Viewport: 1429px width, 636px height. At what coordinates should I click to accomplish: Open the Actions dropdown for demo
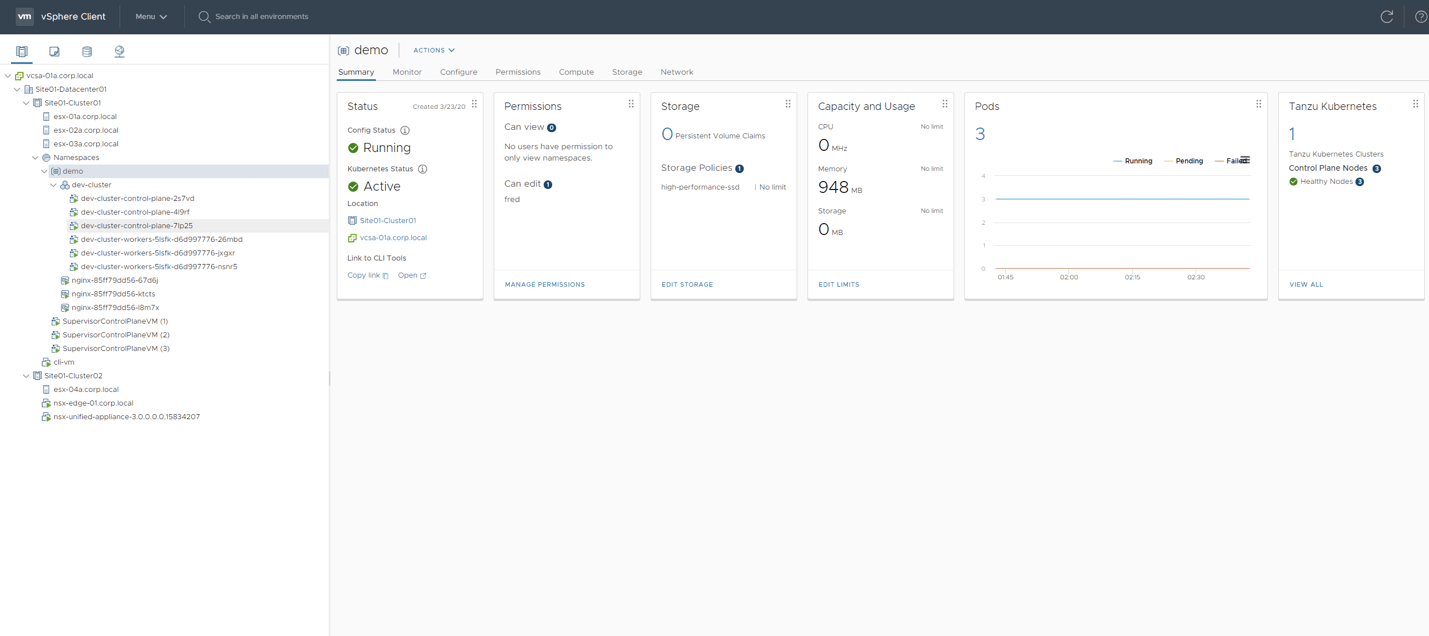pos(433,49)
